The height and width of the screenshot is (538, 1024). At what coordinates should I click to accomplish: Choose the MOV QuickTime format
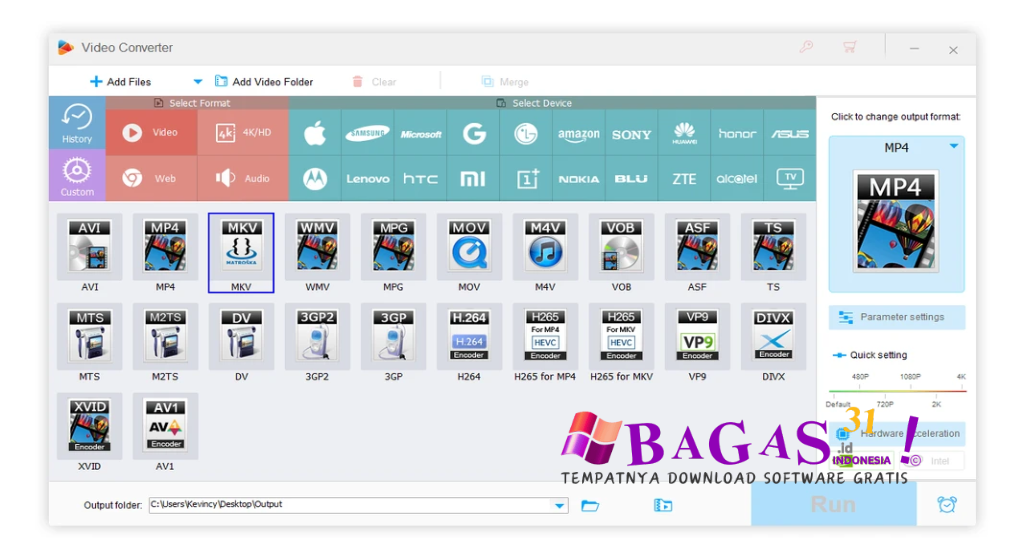tap(469, 247)
